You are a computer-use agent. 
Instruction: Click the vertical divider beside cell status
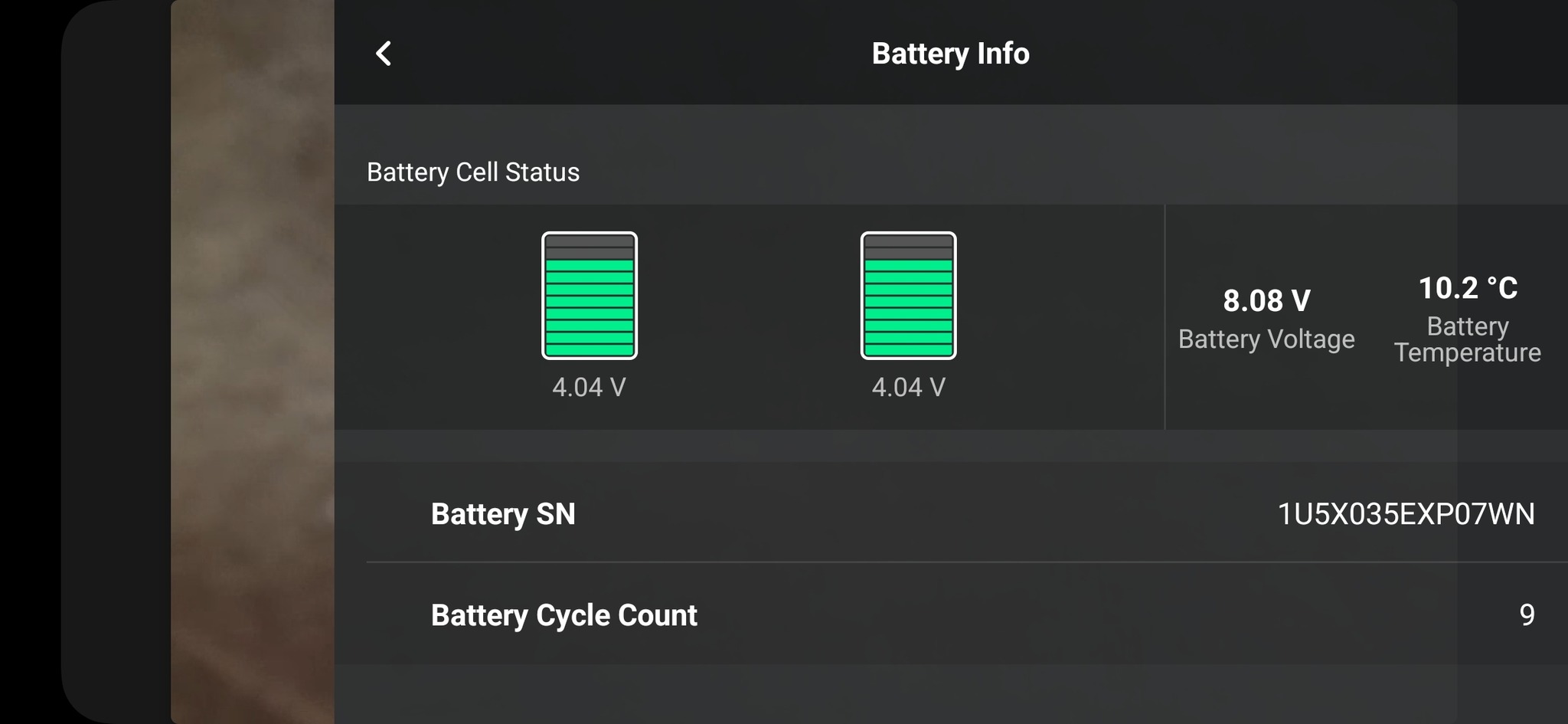pos(1165,316)
